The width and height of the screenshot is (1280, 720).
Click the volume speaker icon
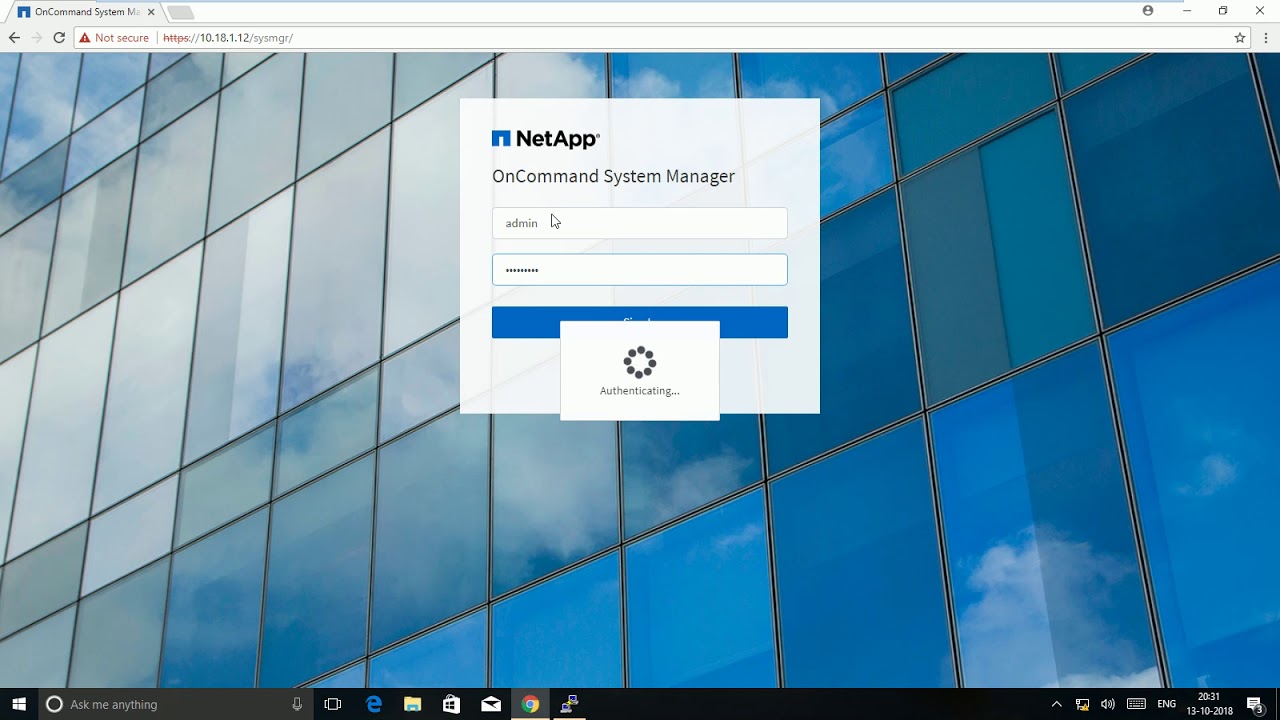1108,704
